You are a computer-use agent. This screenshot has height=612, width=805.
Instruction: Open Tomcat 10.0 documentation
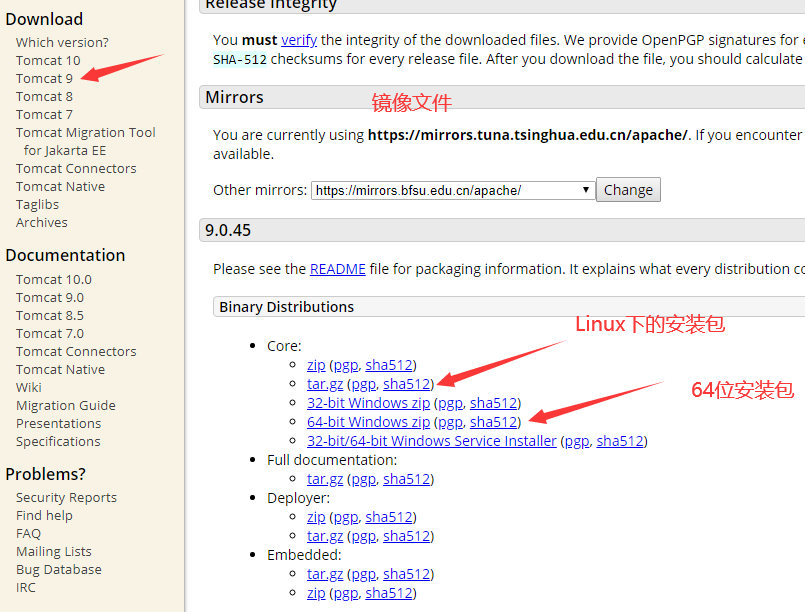[x=53, y=279]
